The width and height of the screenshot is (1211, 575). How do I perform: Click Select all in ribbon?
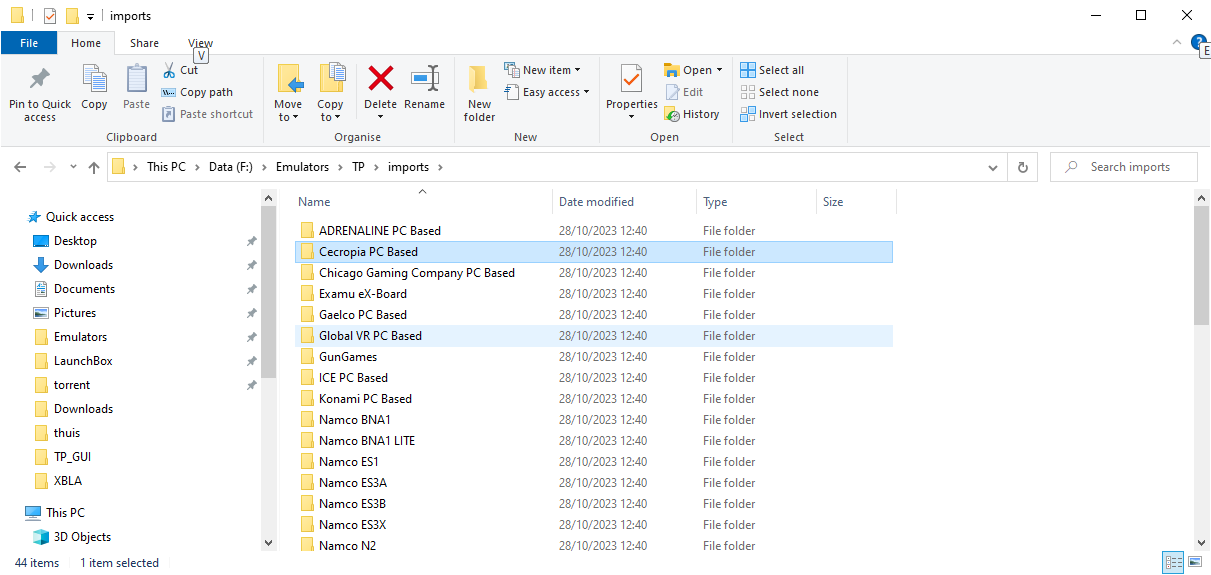tap(772, 70)
